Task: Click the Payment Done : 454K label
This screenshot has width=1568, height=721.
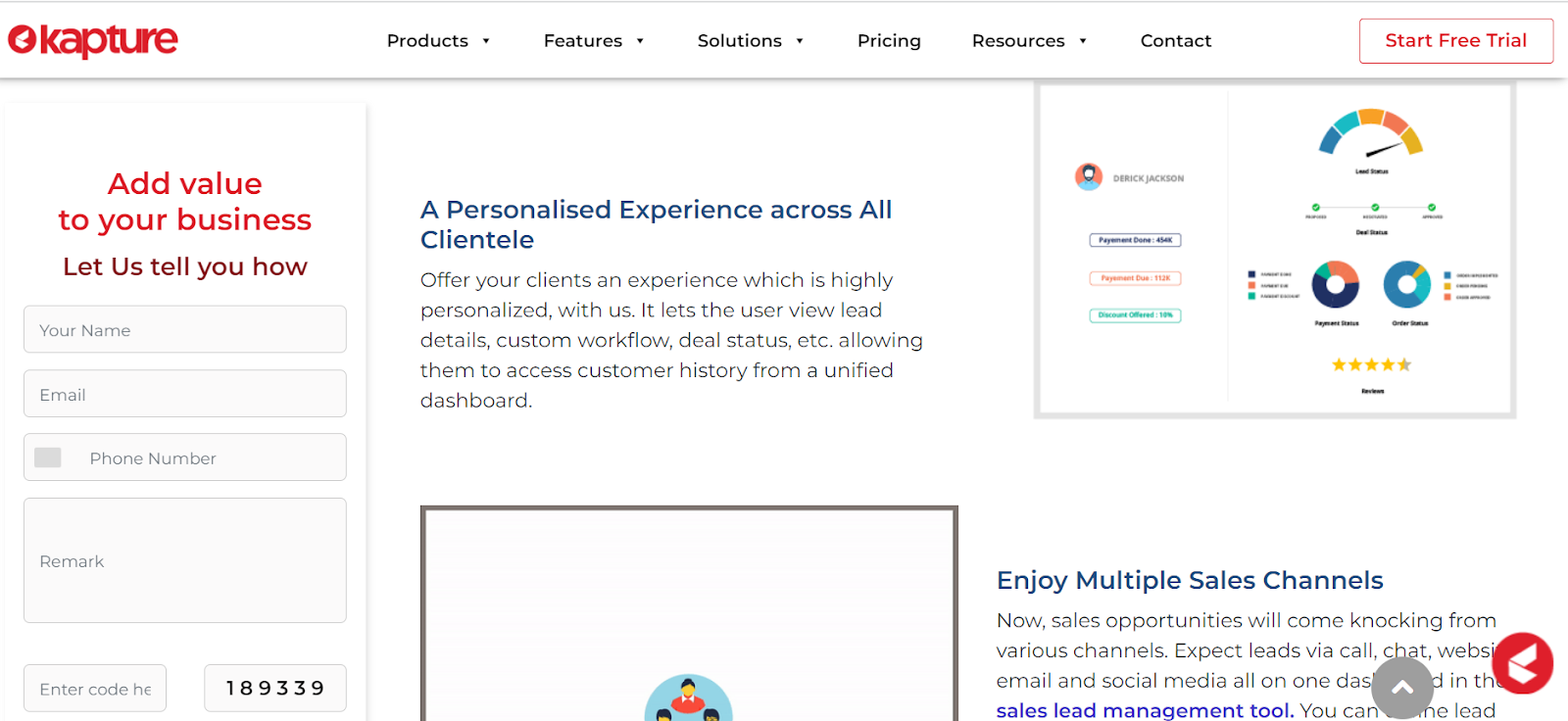Action: point(1135,240)
